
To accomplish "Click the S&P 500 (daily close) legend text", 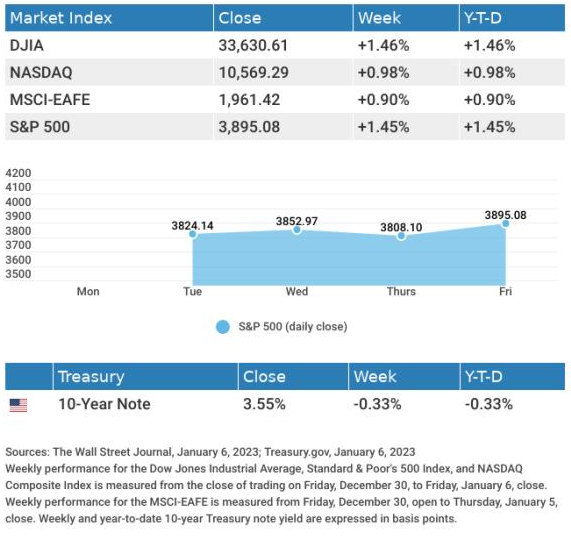I will click(x=293, y=327).
